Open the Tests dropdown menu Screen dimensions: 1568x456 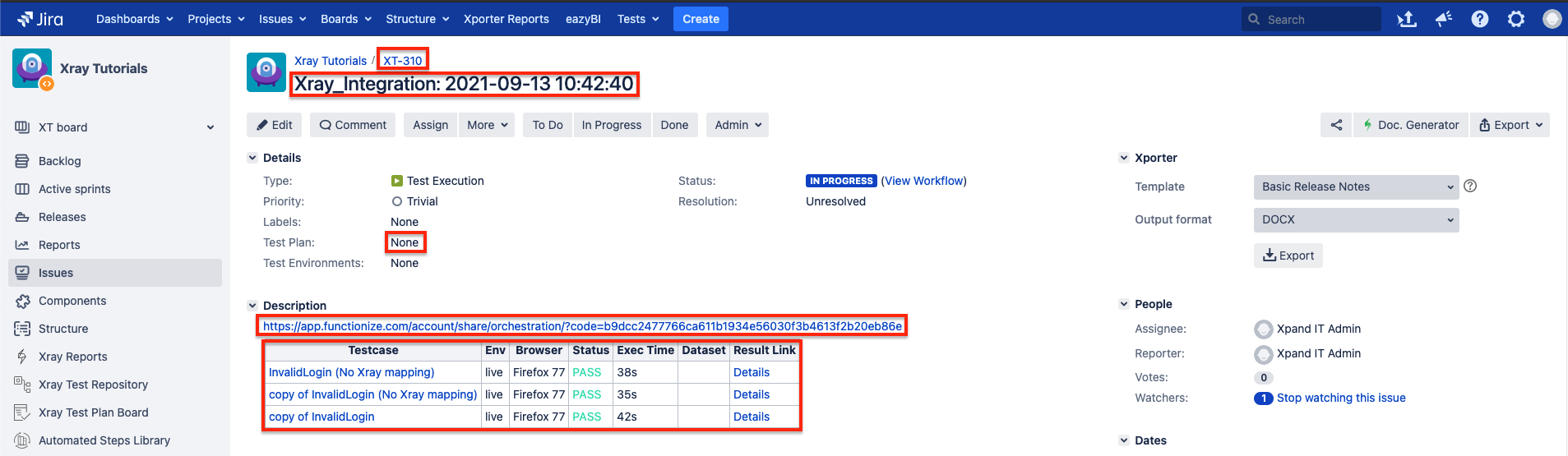[638, 19]
